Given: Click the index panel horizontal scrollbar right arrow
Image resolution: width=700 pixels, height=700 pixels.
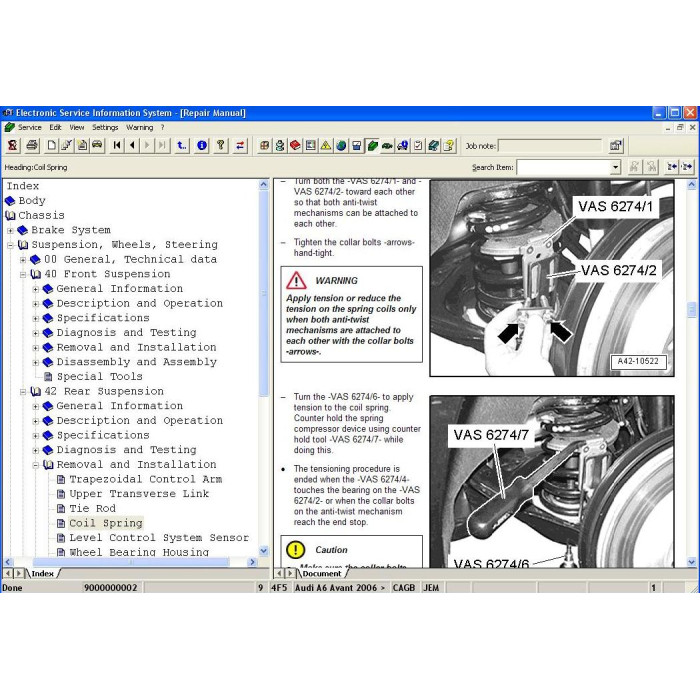Looking at the screenshot, I should pyautogui.click(x=253, y=562).
